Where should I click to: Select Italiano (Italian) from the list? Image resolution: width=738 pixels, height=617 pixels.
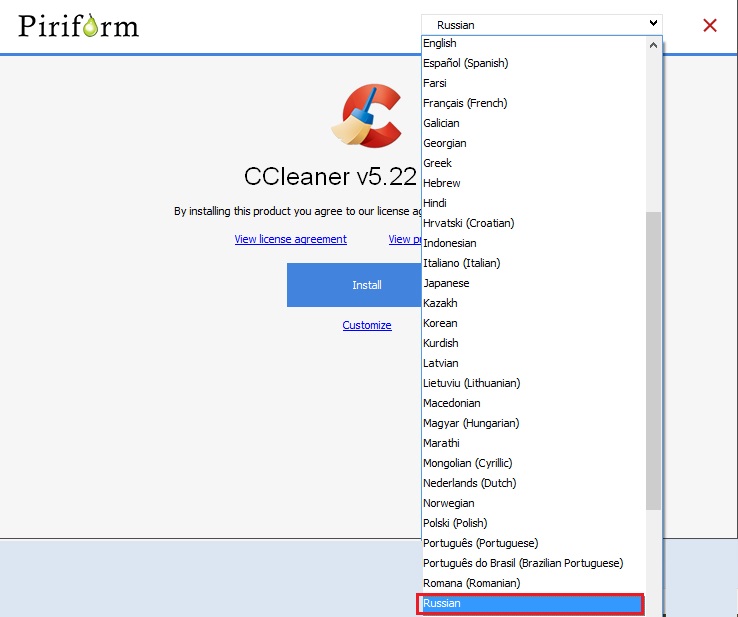point(534,263)
